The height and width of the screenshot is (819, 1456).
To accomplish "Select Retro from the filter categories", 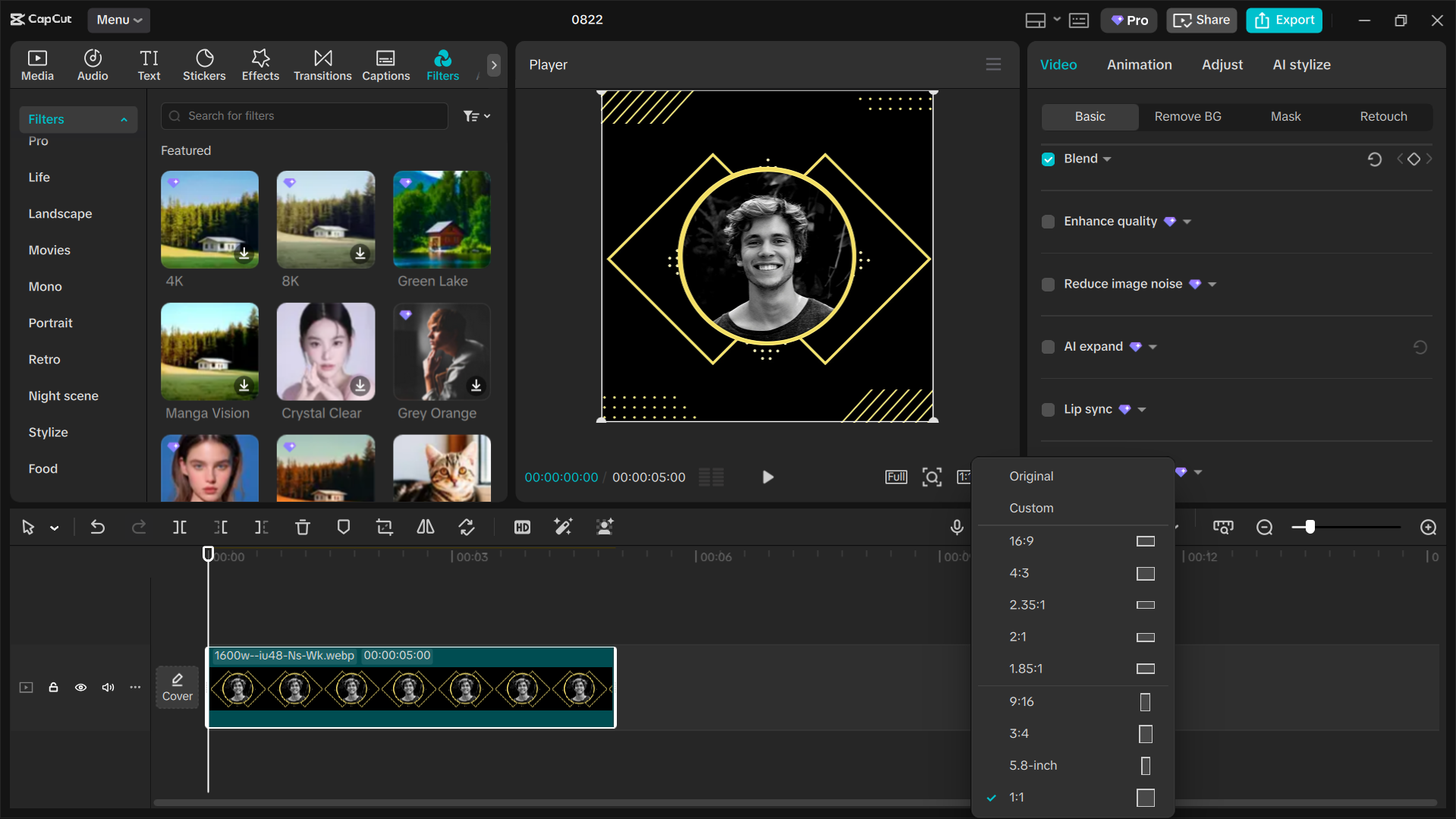I will tap(44, 359).
